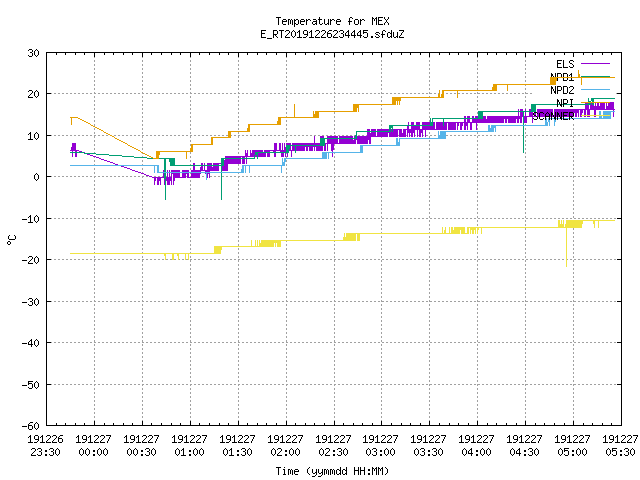Click the y-axis tick label -50
The image size is (640, 480).
point(31,385)
